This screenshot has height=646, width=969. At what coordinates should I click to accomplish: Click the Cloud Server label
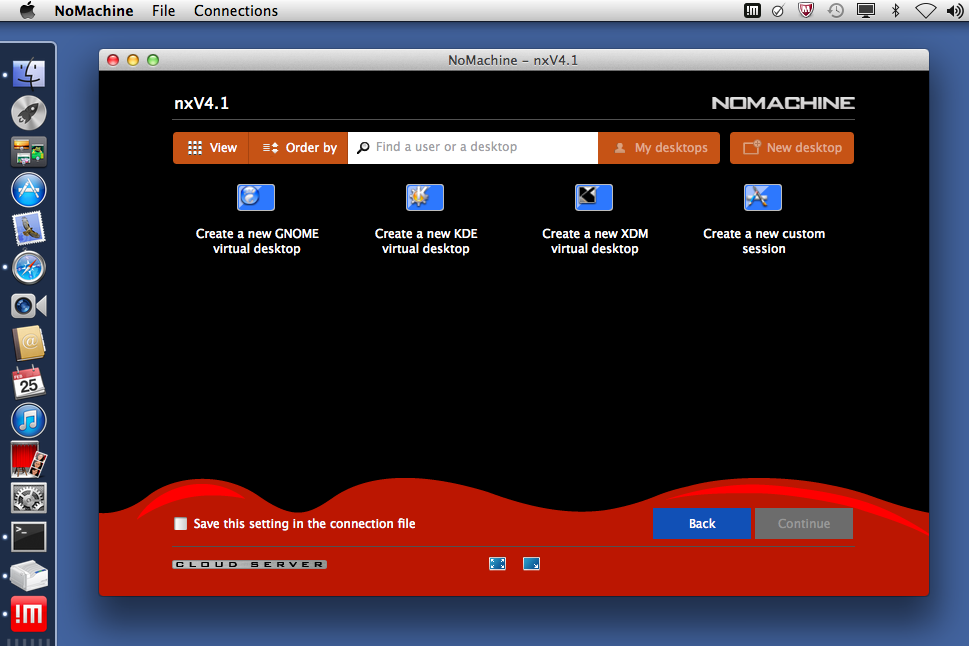[x=250, y=564]
